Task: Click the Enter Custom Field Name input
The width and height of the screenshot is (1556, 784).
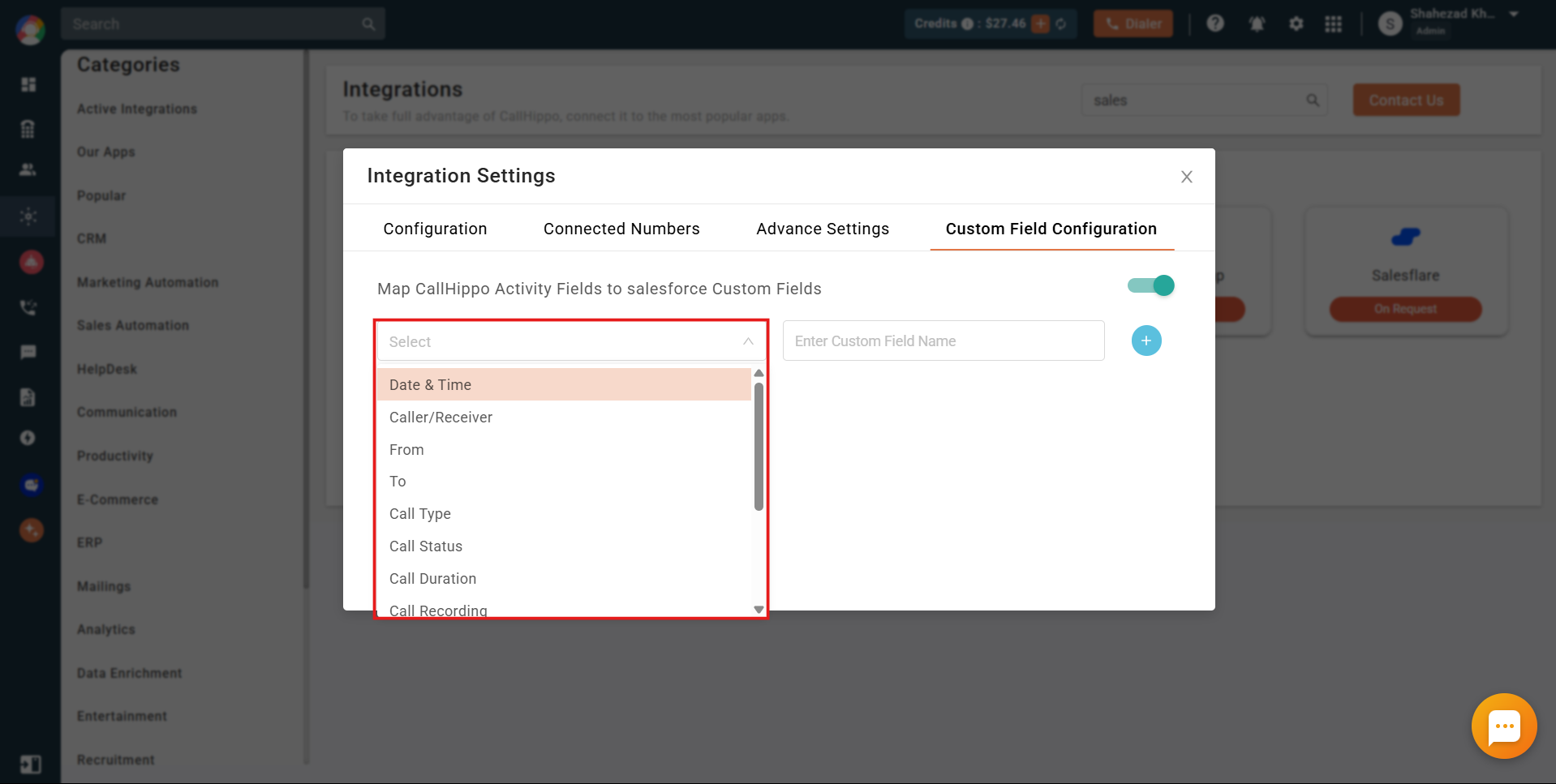Action: tap(943, 341)
